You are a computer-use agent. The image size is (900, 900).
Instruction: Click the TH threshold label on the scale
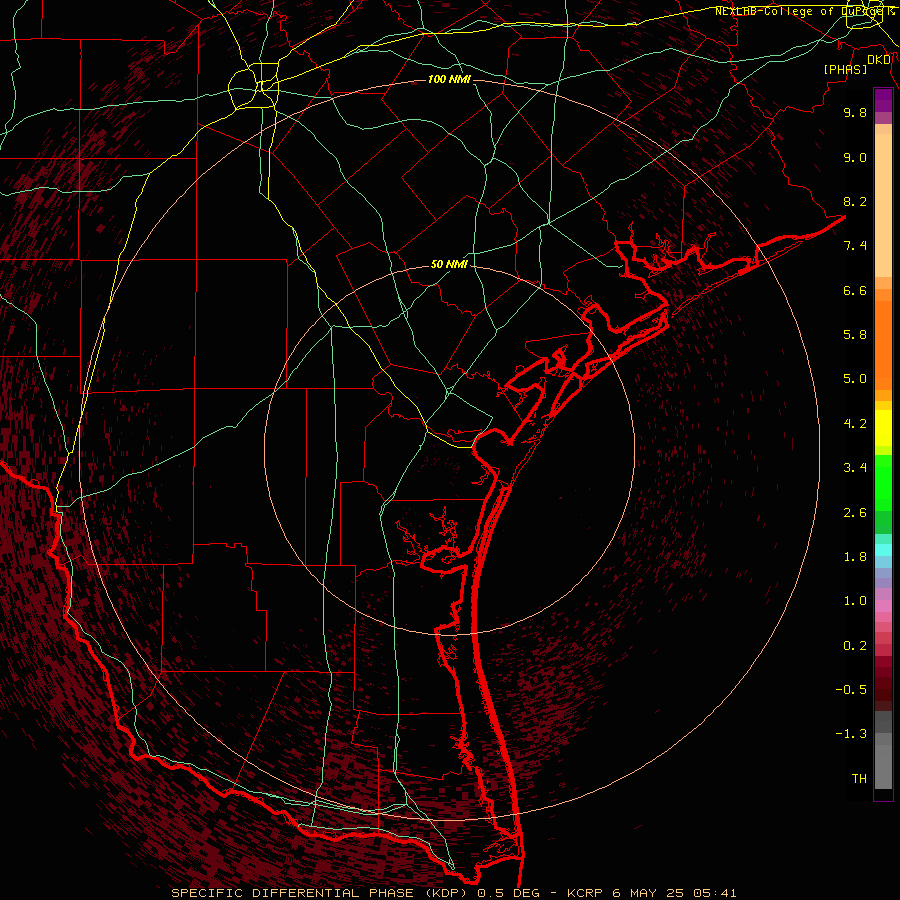point(859,779)
